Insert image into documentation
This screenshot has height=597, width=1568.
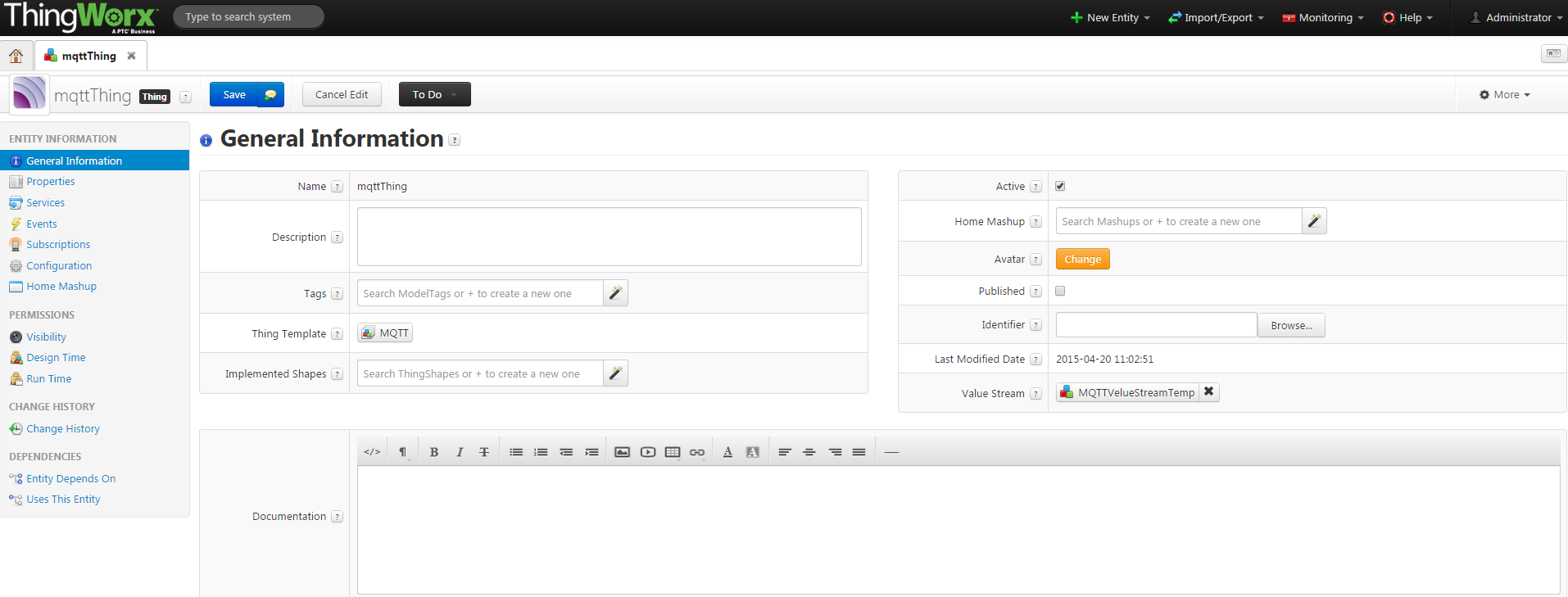pos(623,452)
